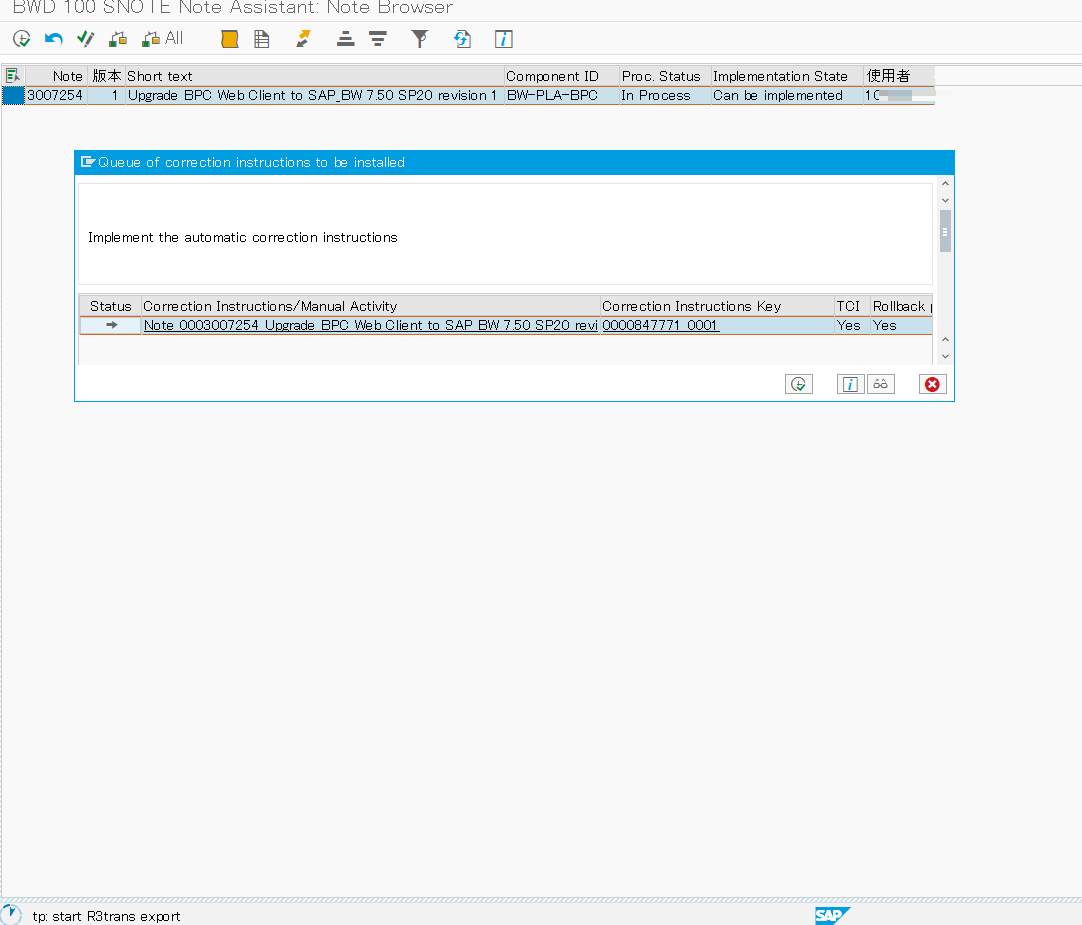Click the Correction Instructions Key column header
The image size is (1082, 925).
coord(717,306)
